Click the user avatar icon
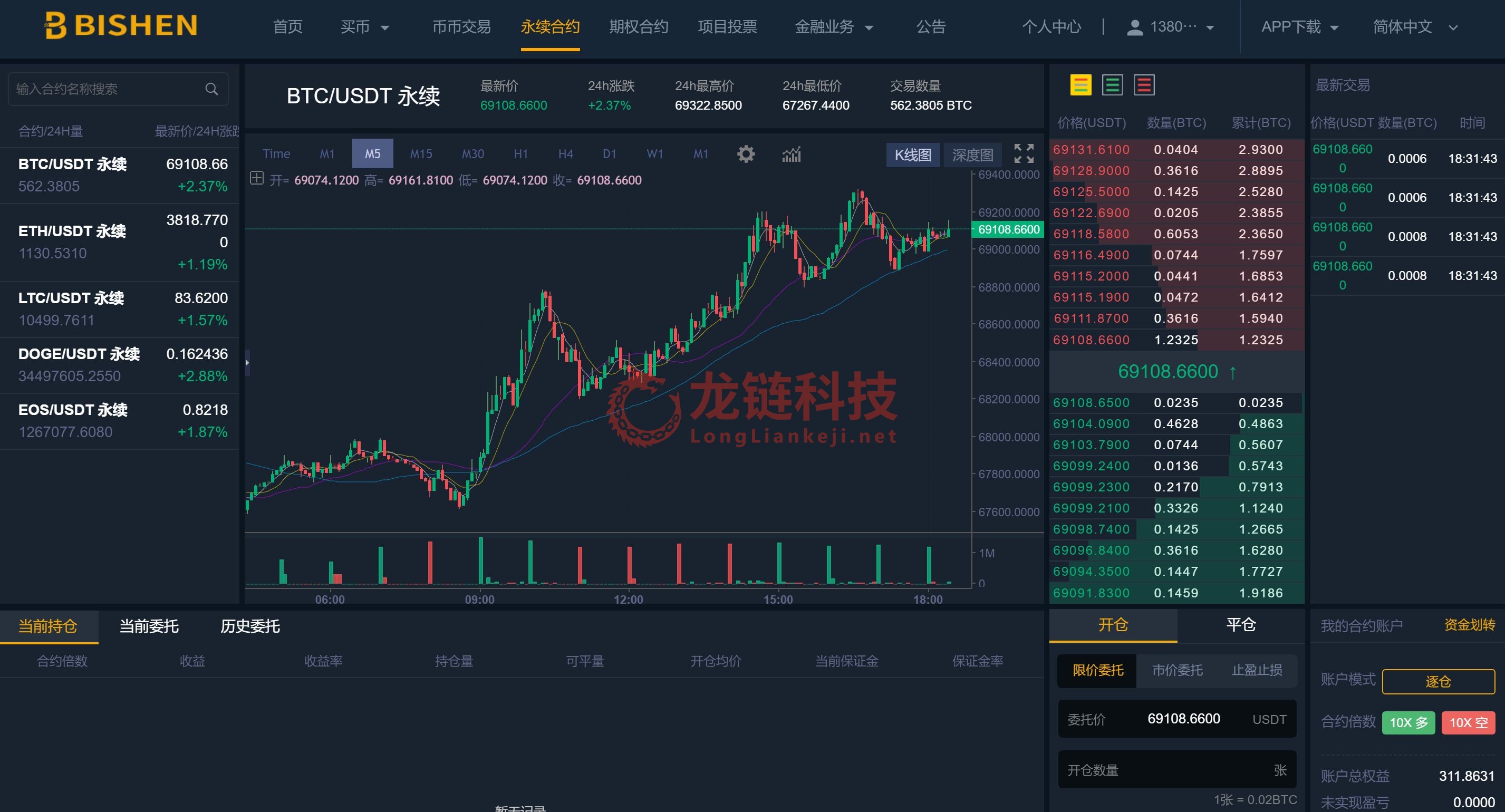Screen dimensions: 1505x812 click(1134, 27)
